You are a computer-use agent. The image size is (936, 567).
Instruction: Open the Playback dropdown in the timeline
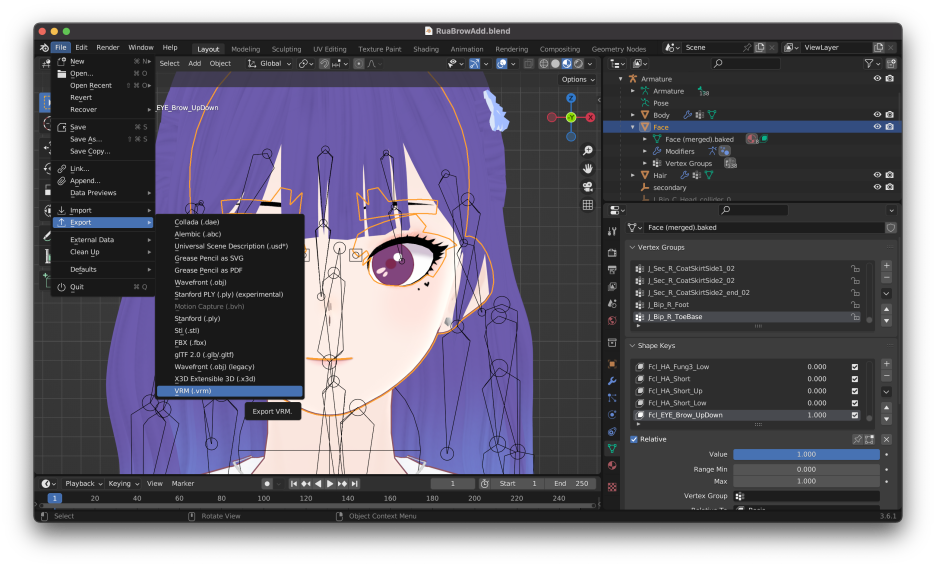[84, 483]
